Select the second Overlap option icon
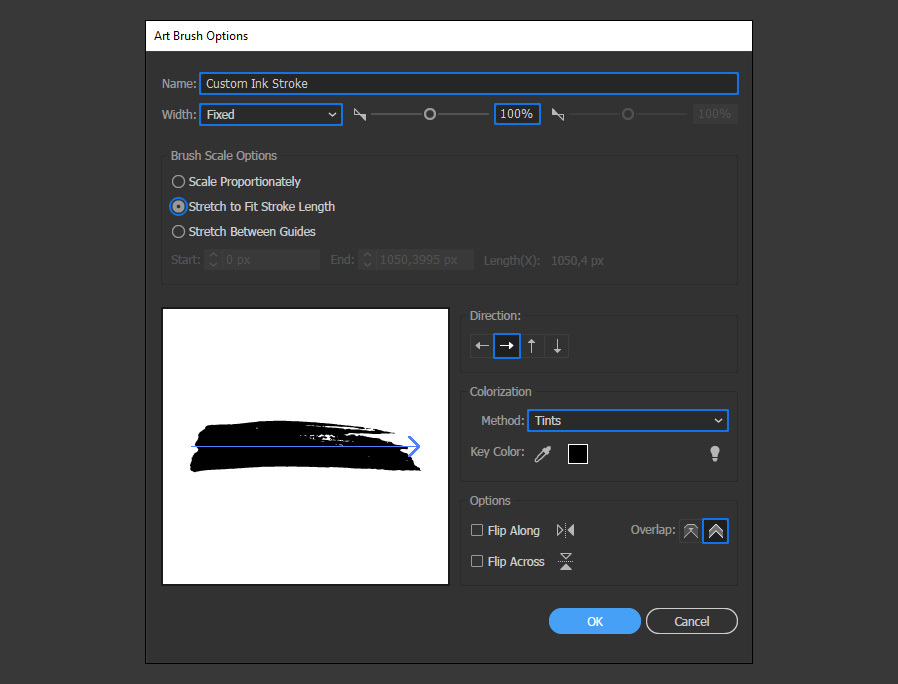The width and height of the screenshot is (898, 684). click(716, 531)
